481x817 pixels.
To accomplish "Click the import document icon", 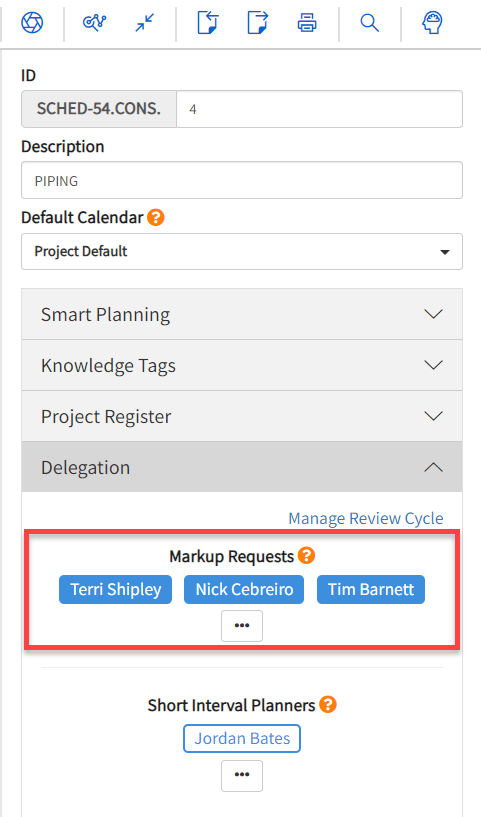I will 208,23.
